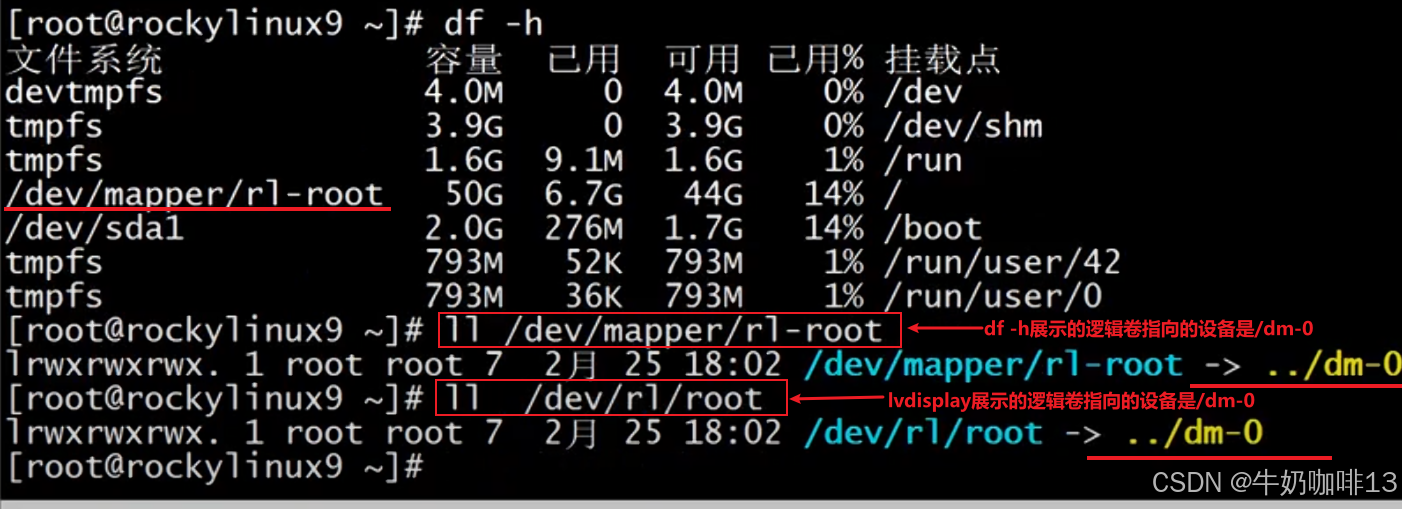Click the '/run/user/42' mount point
Image resolution: width=1402 pixels, height=509 pixels.
point(1003,262)
